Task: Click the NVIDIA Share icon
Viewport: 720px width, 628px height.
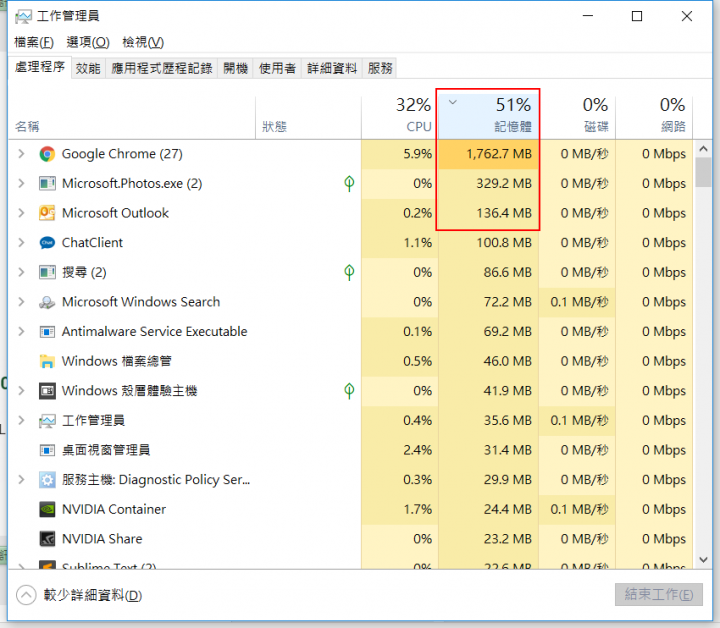Action: point(47,539)
